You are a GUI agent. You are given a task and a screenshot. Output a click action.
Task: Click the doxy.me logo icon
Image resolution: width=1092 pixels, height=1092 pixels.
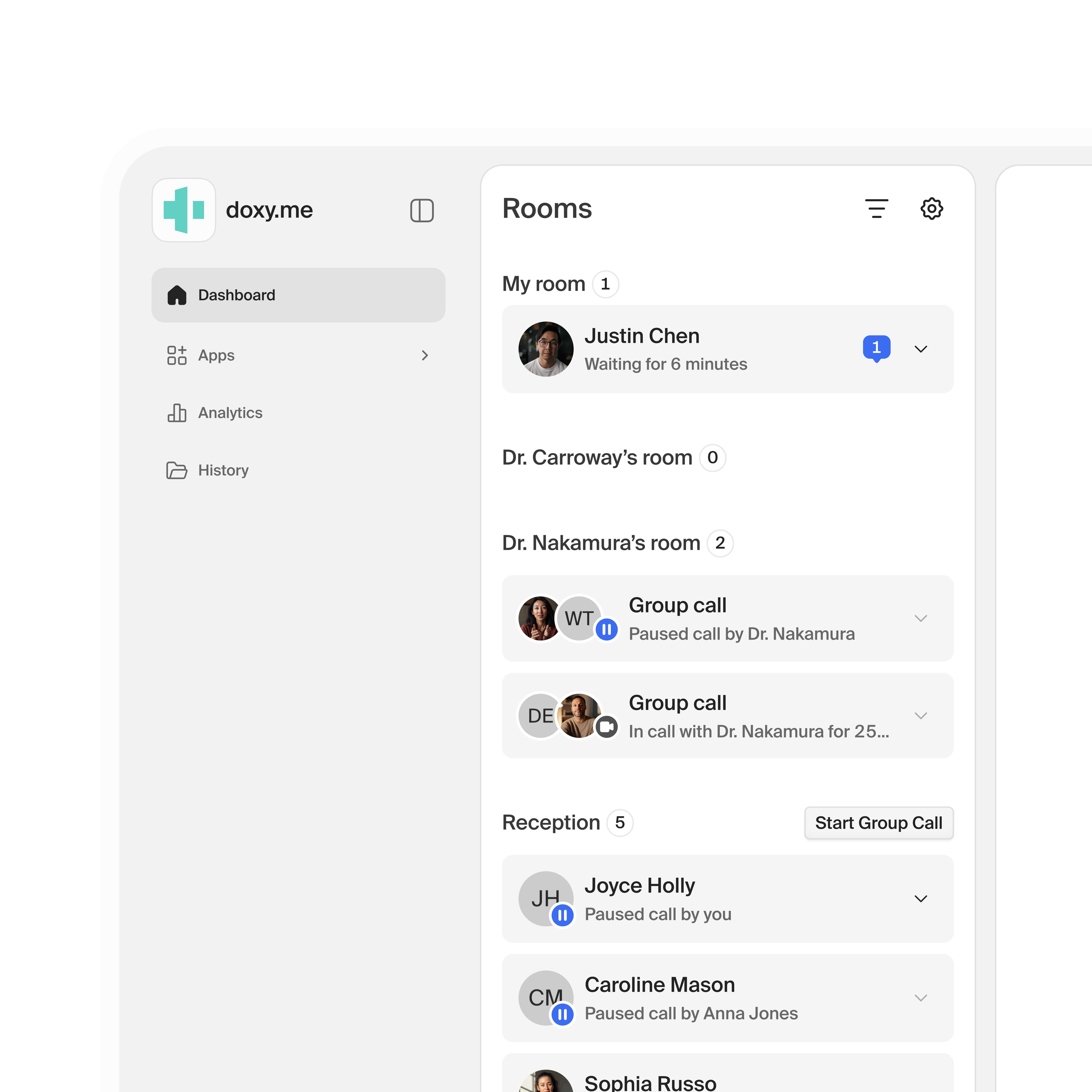coord(184,210)
